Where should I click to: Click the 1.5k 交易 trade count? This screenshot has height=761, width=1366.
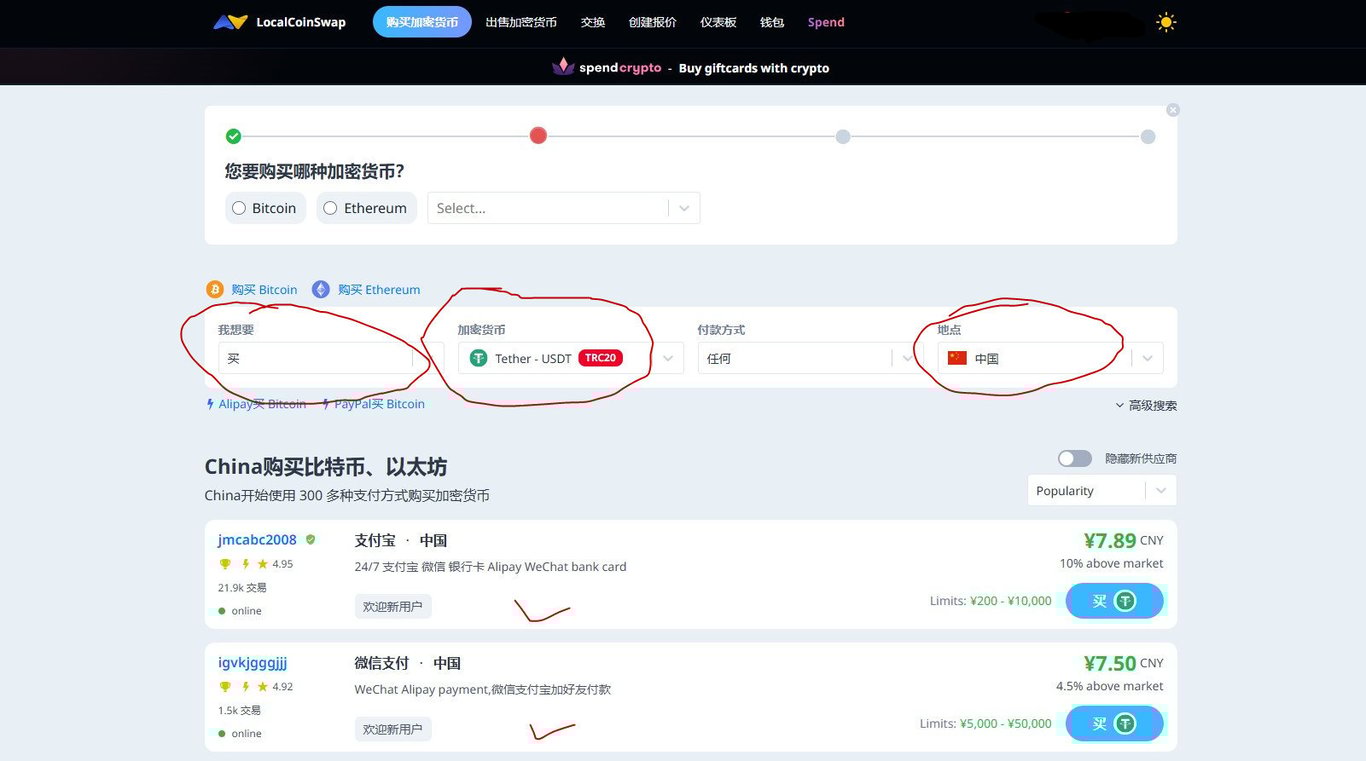pyautogui.click(x=239, y=710)
